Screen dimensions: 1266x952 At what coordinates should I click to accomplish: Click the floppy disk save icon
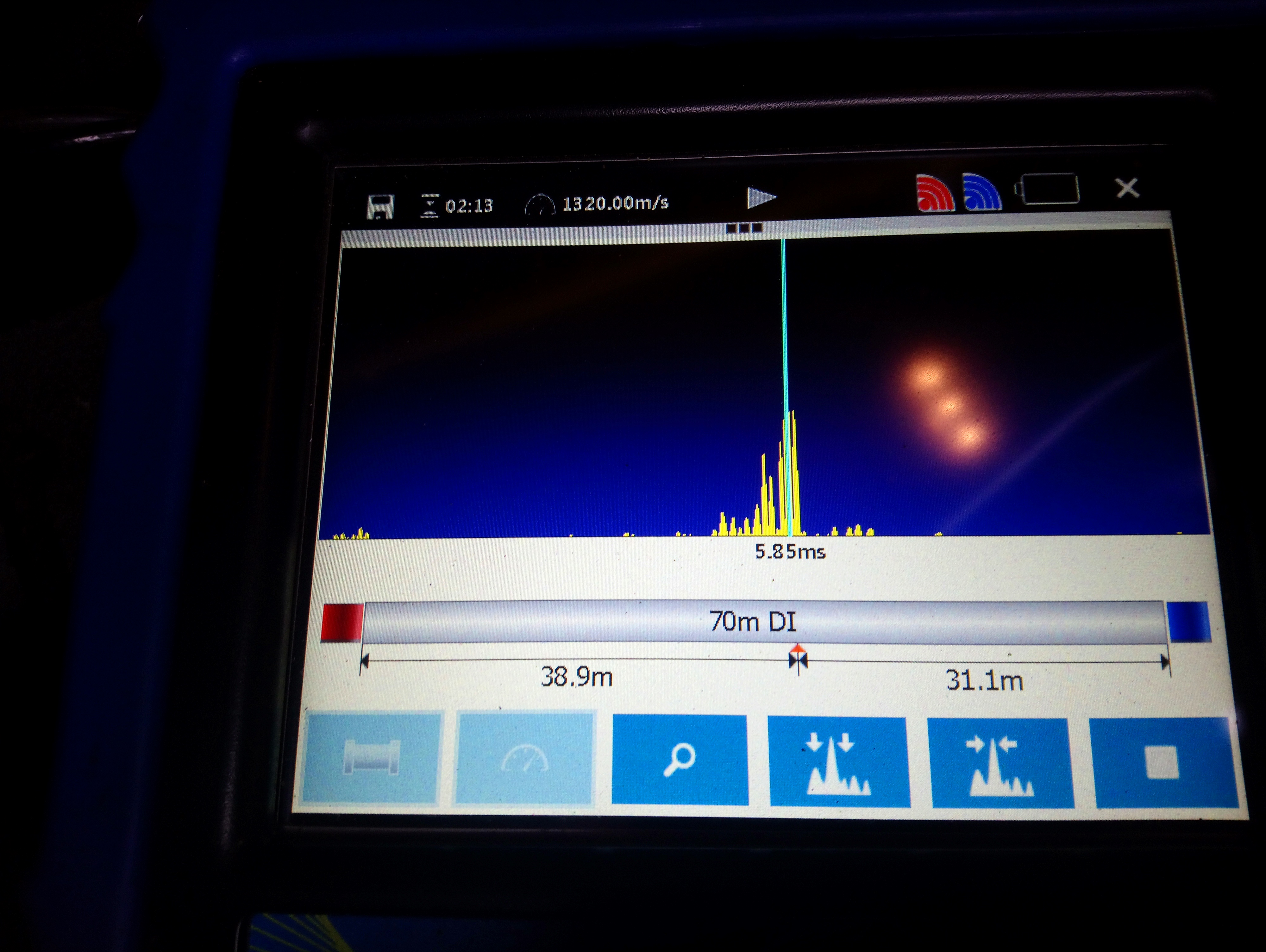379,206
